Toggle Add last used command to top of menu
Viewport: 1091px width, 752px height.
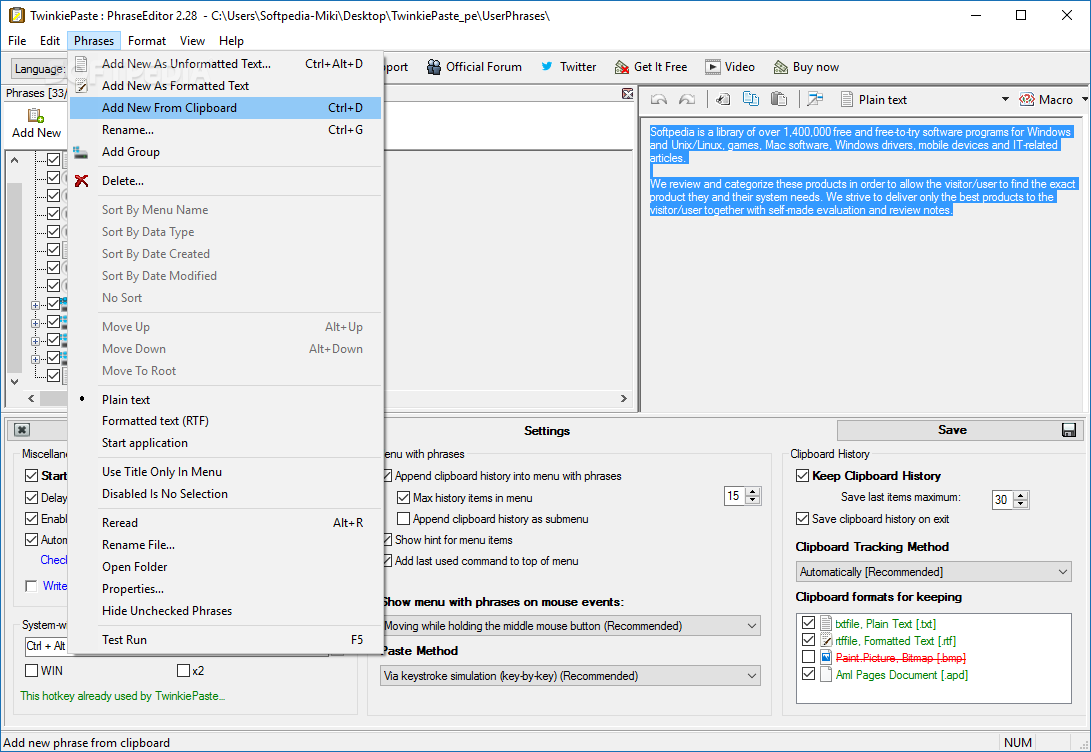[x=387, y=561]
